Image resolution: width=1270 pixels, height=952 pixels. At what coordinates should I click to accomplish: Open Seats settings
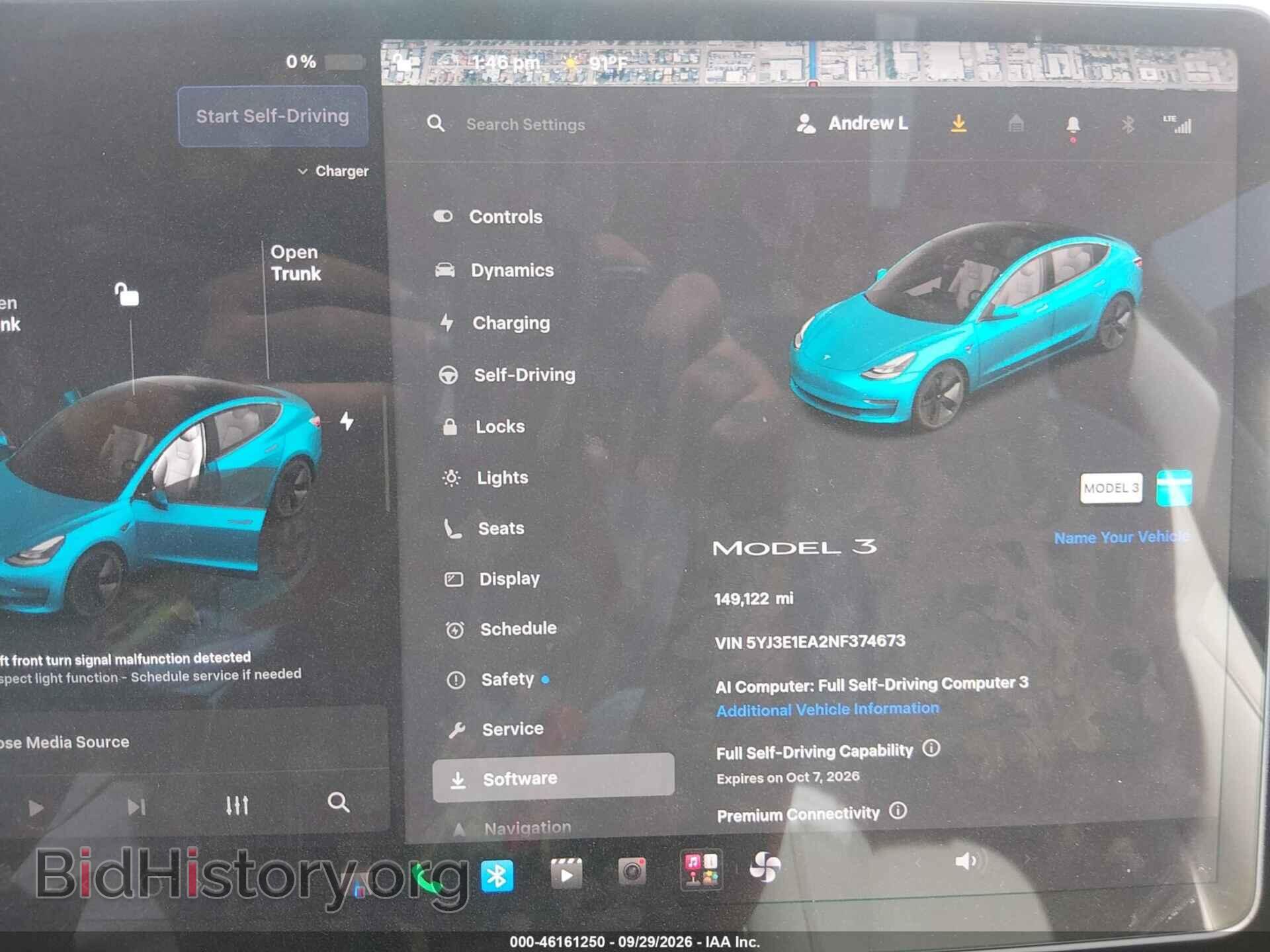(x=484, y=528)
